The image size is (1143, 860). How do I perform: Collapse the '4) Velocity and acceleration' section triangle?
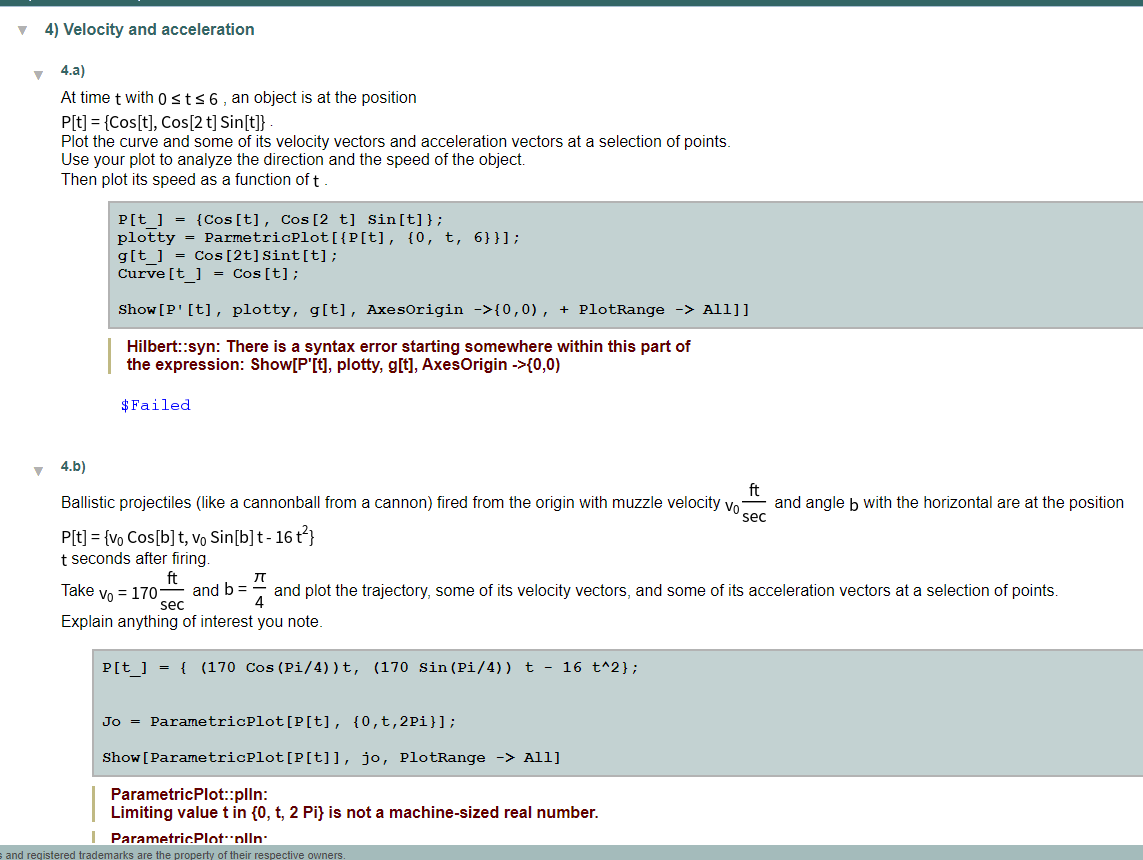click(22, 30)
